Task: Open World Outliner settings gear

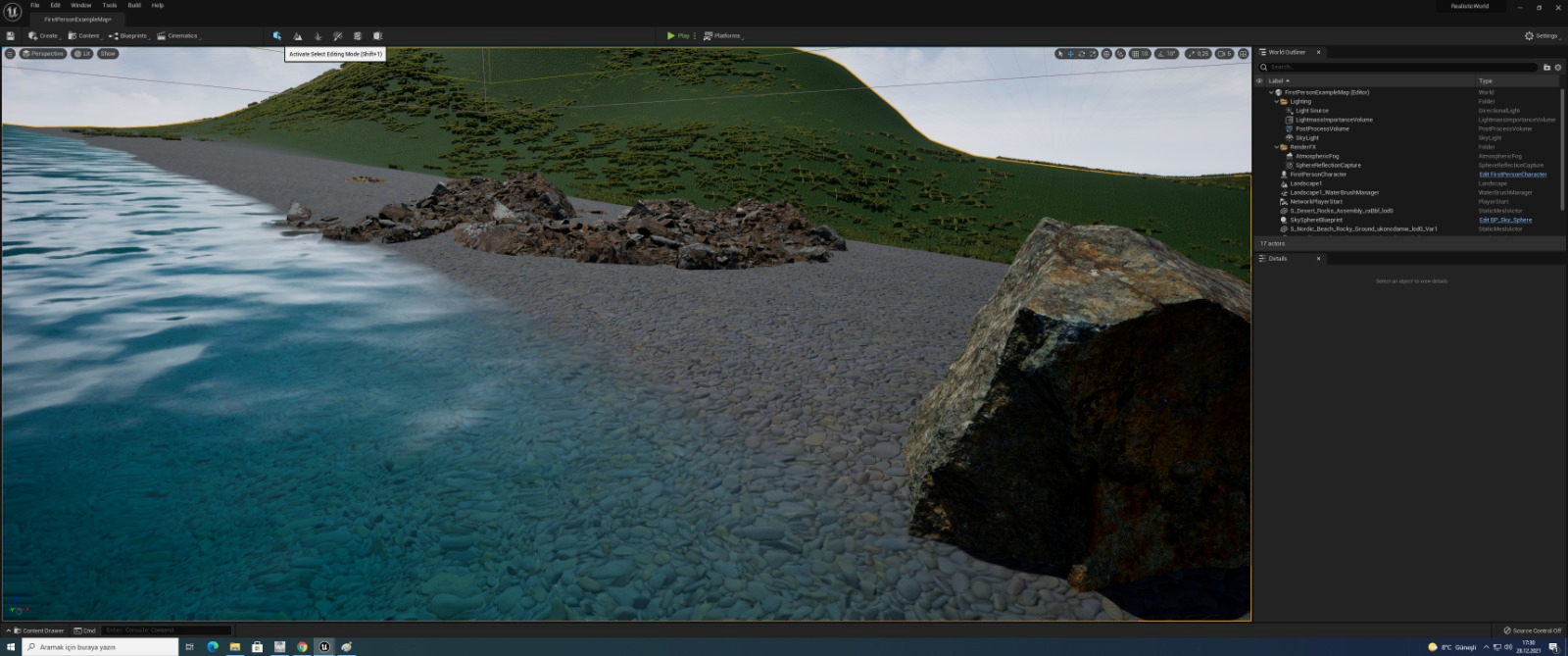Action: pyautogui.click(x=1558, y=68)
